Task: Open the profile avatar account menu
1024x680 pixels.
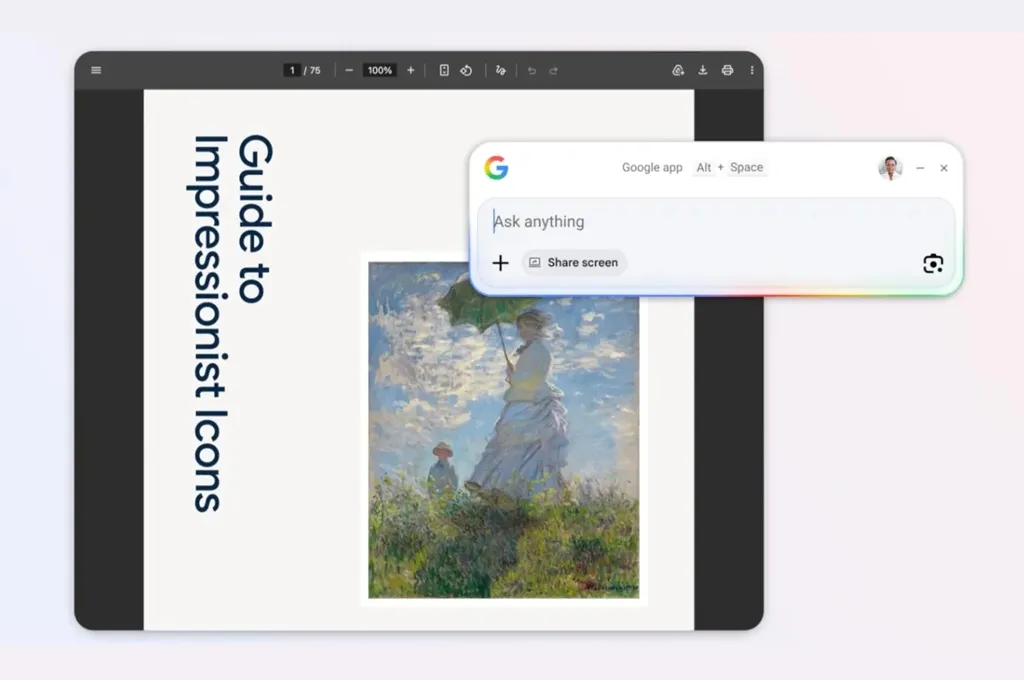Action: pyautogui.click(x=890, y=168)
